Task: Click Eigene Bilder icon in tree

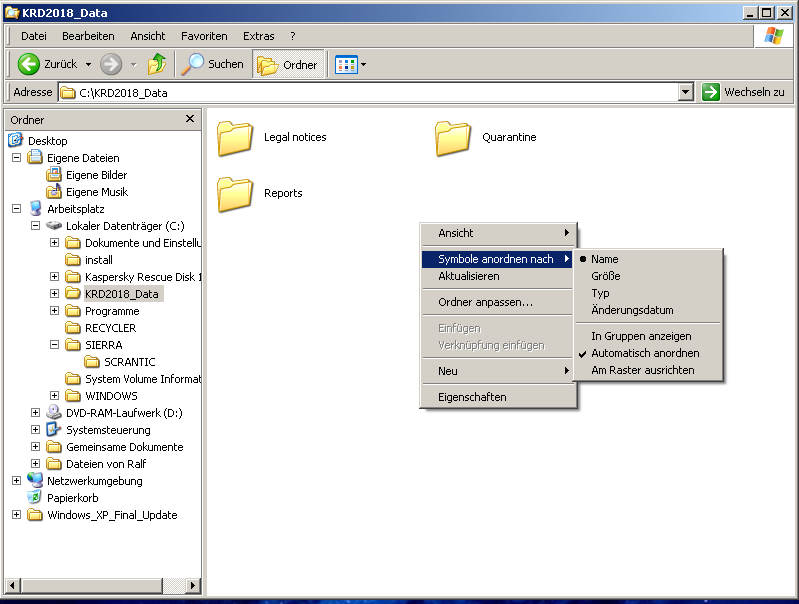Action: pyautogui.click(x=54, y=174)
